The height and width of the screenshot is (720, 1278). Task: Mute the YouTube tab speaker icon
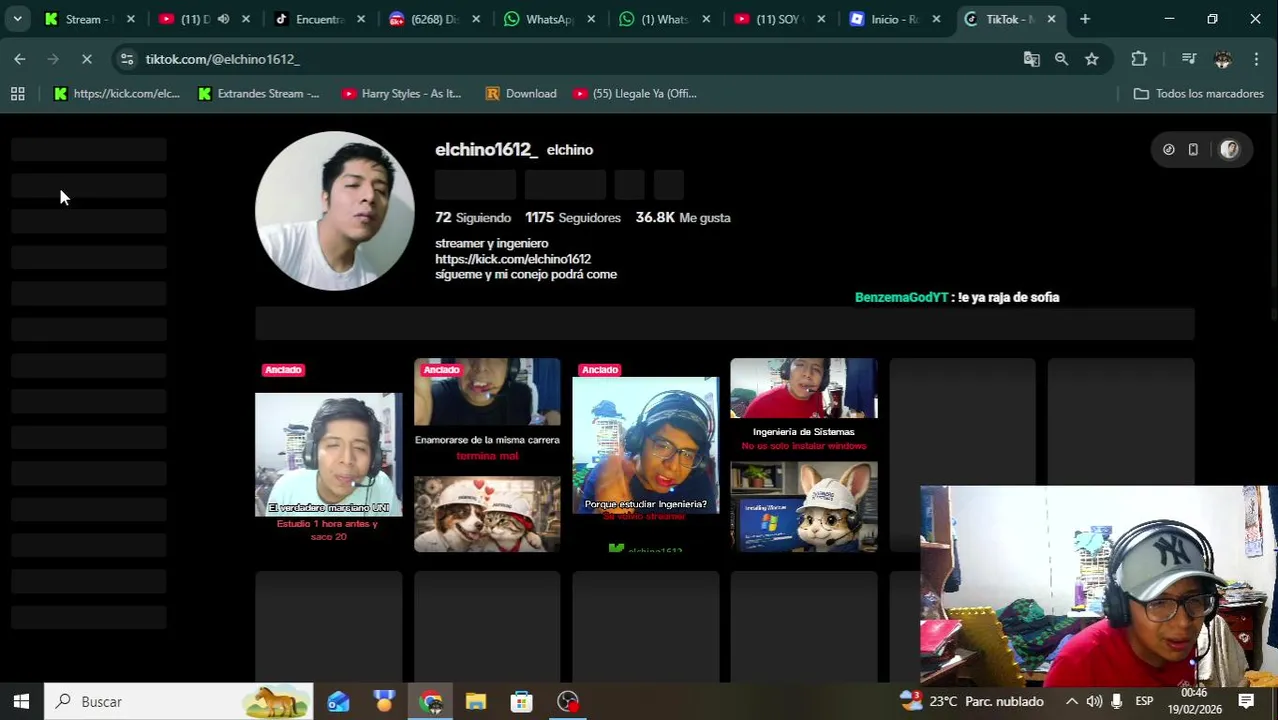pyautogui.click(x=223, y=19)
